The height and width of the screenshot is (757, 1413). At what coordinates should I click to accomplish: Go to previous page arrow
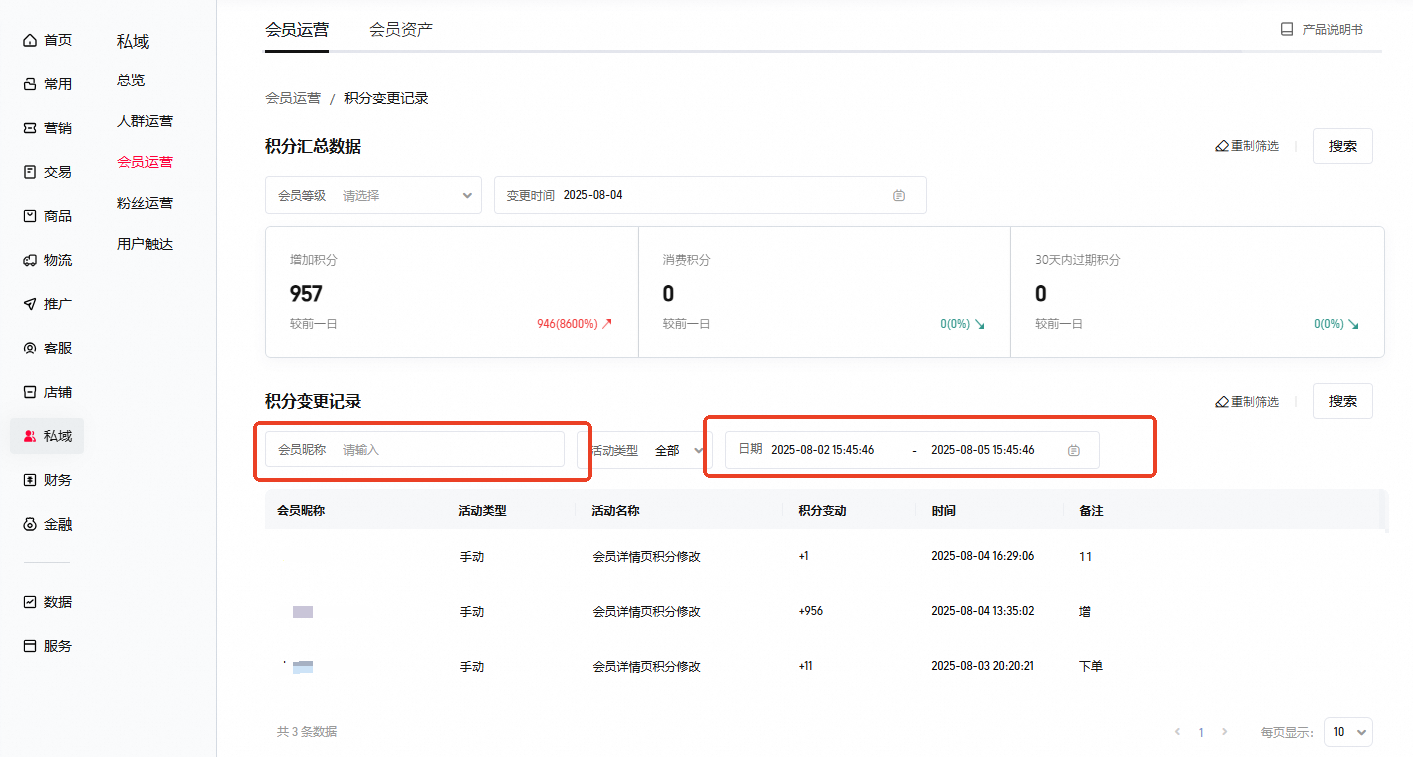(1178, 732)
